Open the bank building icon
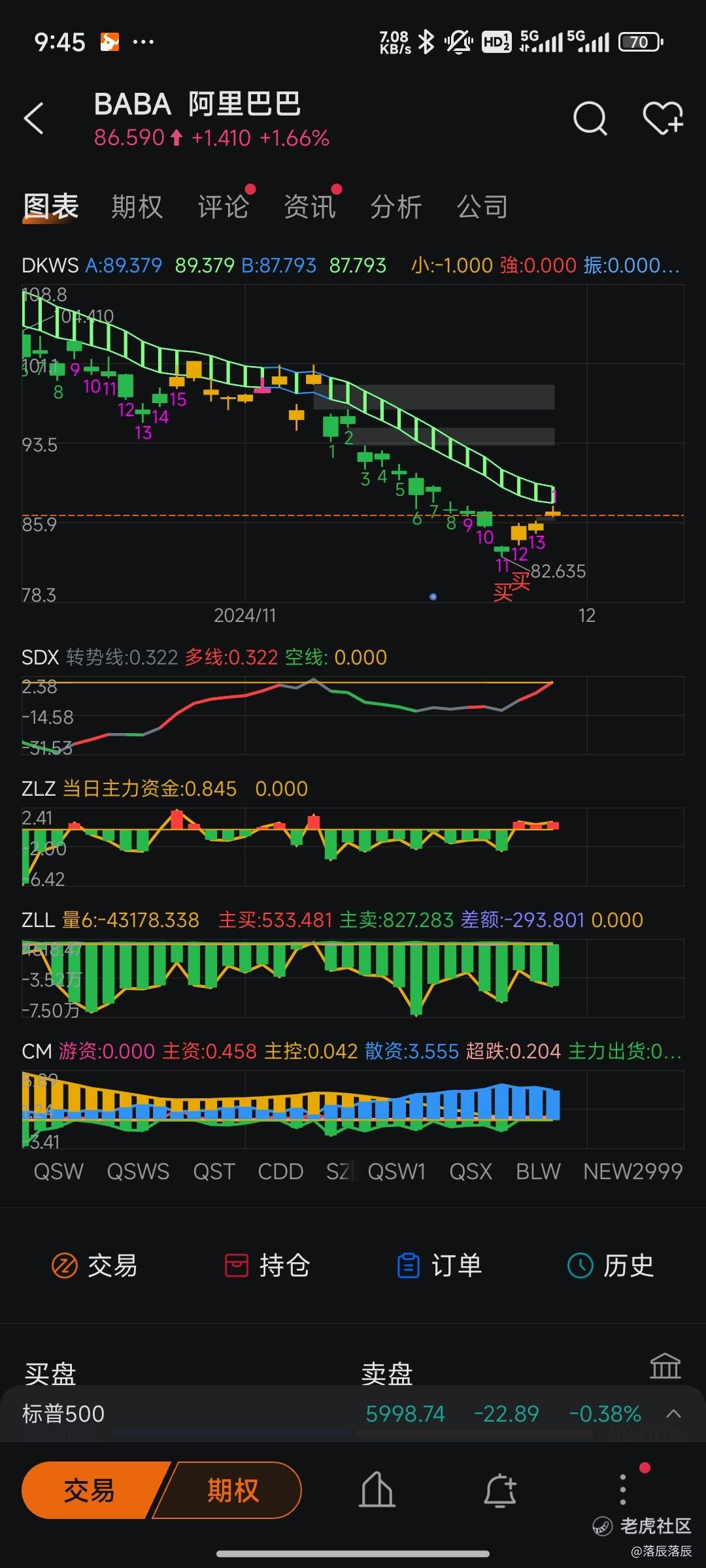Viewport: 706px width, 1568px height. pyautogui.click(x=665, y=1366)
